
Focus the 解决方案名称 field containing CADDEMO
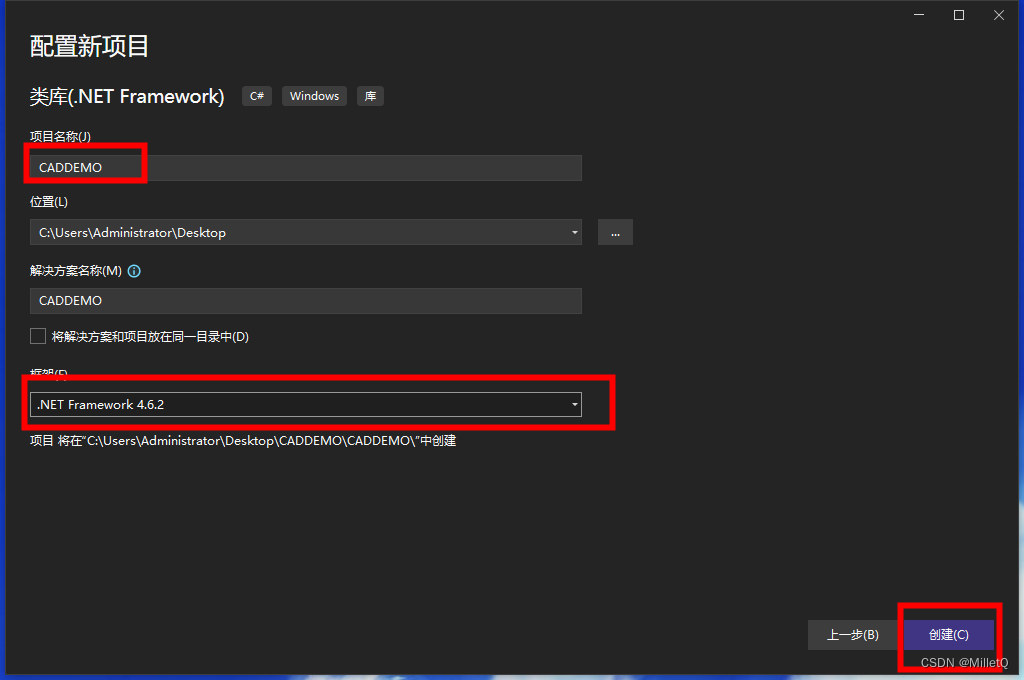pyautogui.click(x=306, y=300)
